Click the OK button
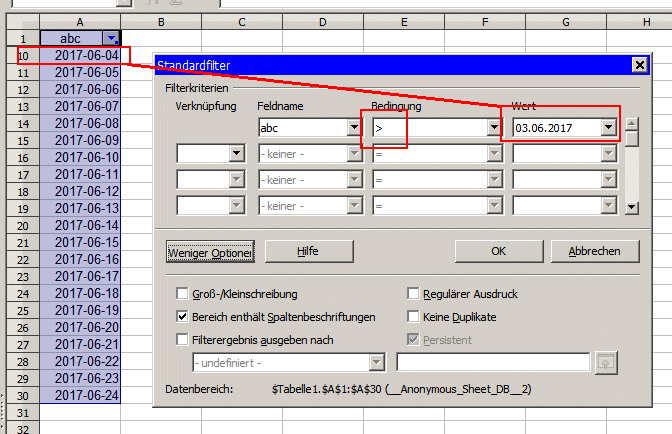Viewport: 672px width, 434px height. pos(497,252)
